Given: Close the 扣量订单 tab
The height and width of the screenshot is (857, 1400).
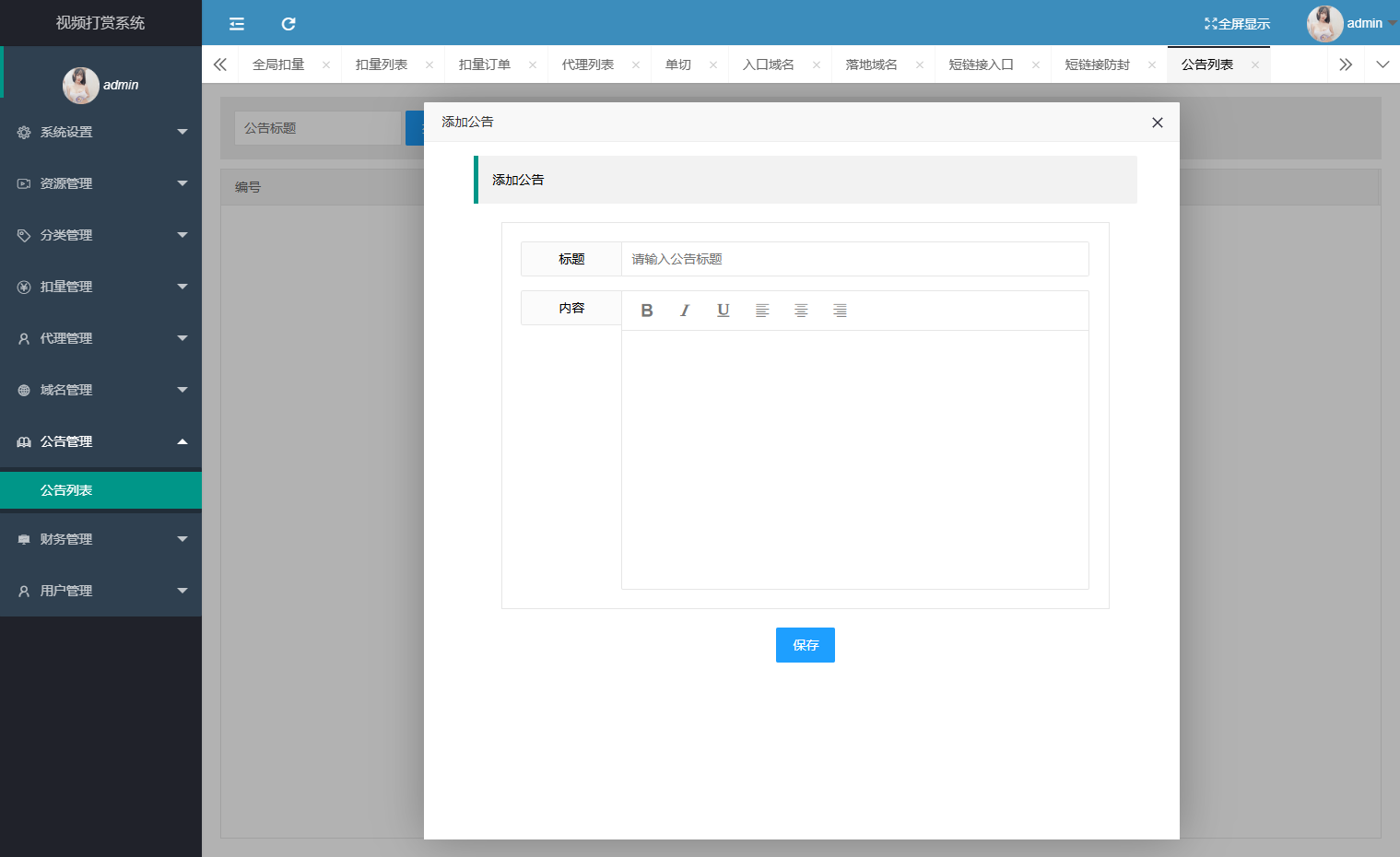Looking at the screenshot, I should (x=533, y=65).
